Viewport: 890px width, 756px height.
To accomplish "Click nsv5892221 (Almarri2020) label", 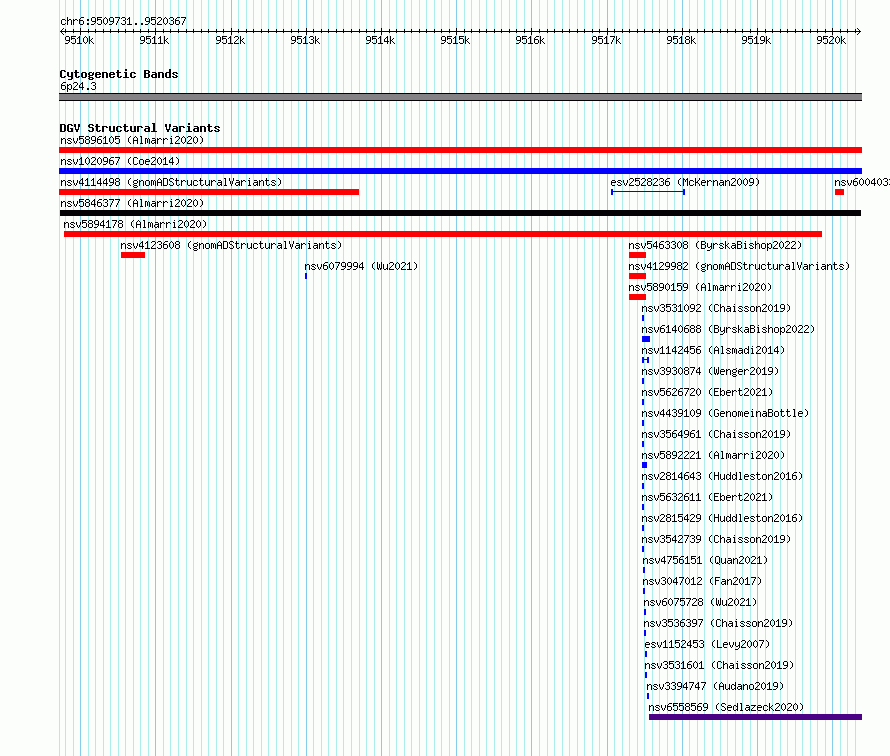I will click(x=713, y=455).
